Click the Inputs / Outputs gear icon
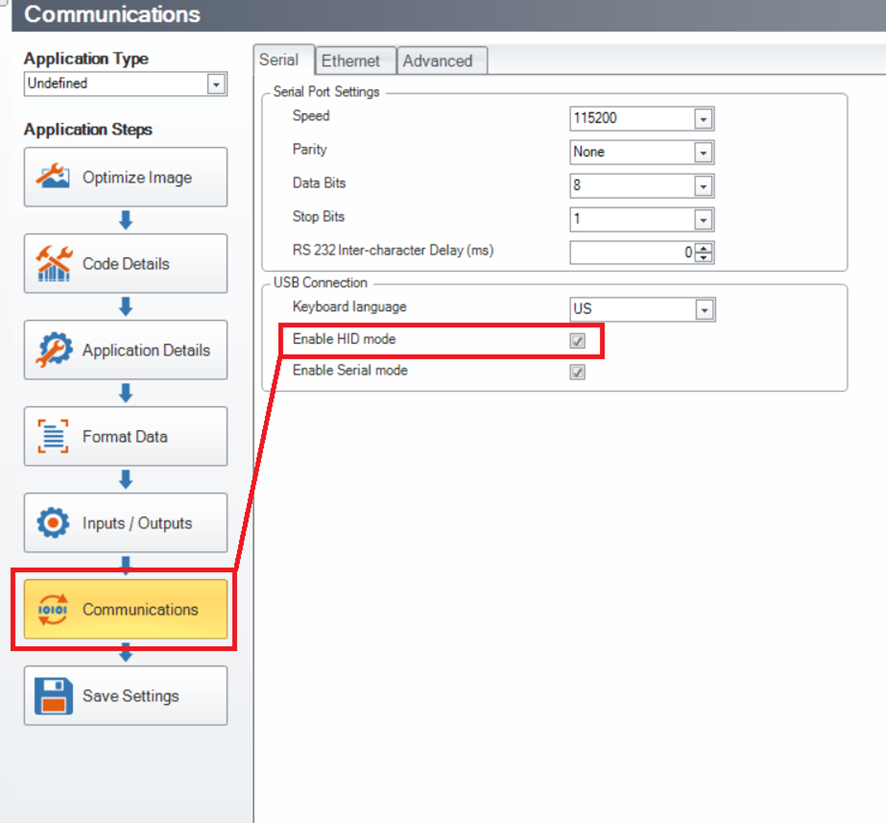This screenshot has width=886, height=823. click(53, 523)
